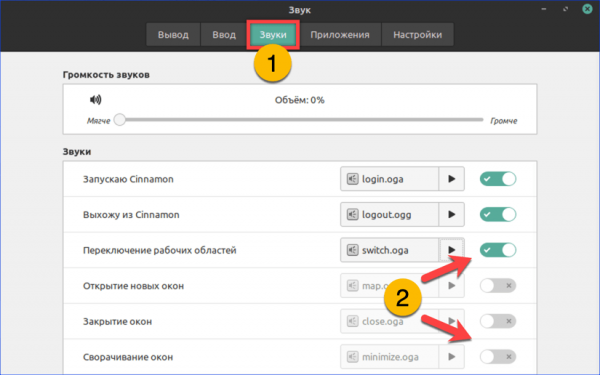Disable the Выхожу из Cinnamon sound toggle
This screenshot has height=375, width=600.
498,214
